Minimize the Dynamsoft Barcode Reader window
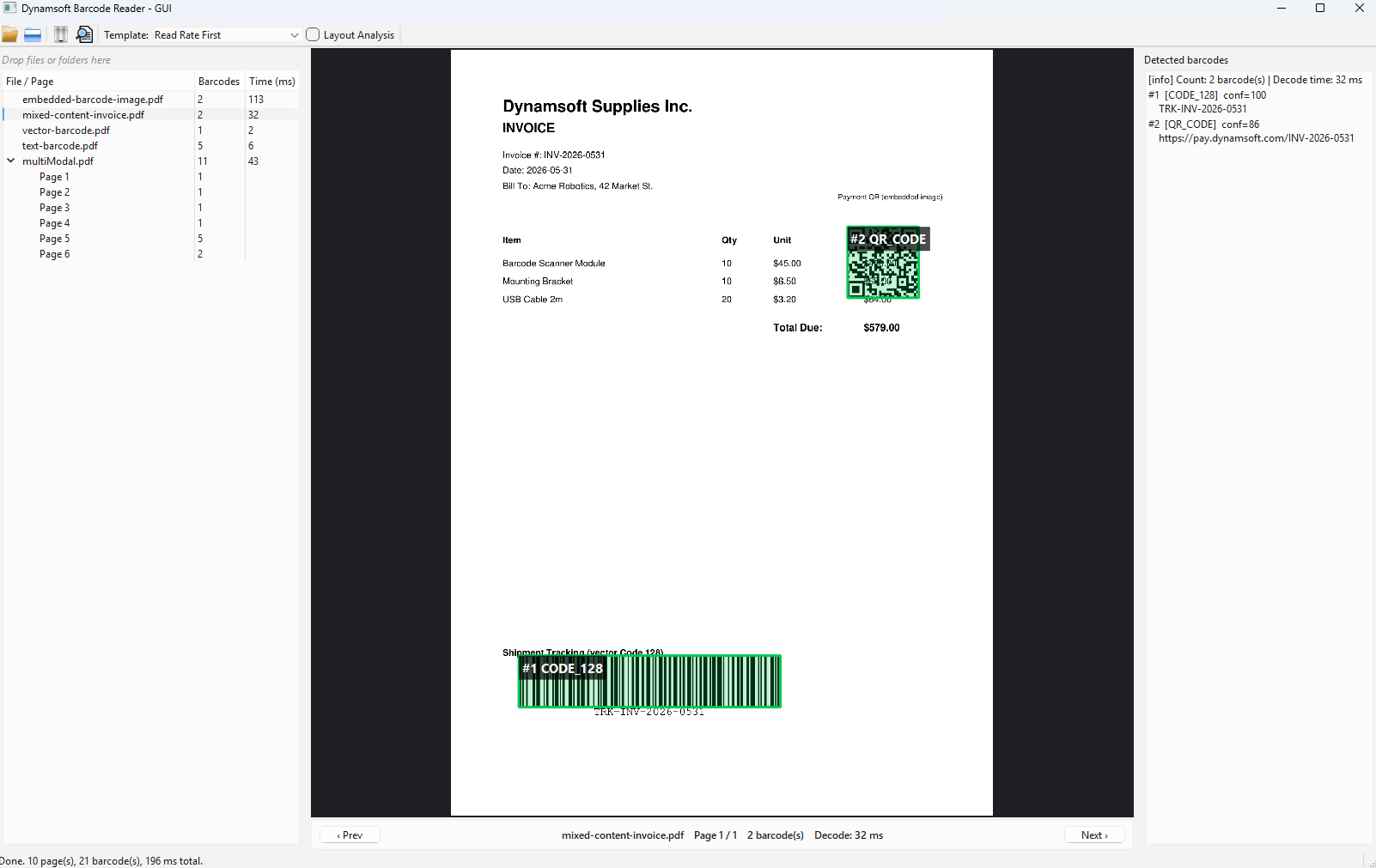Viewport: 1376px width, 868px height. pos(1282,9)
